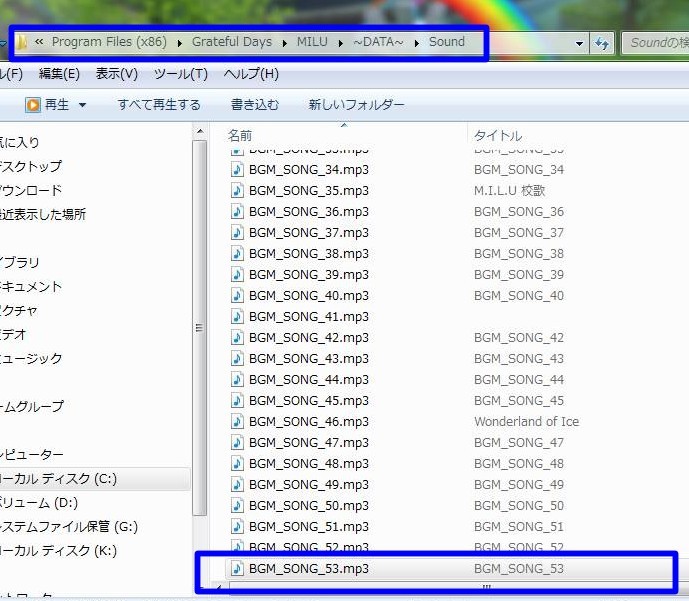Expand the 再生 button dropdown arrow
The height and width of the screenshot is (601, 689).
[x=82, y=105]
